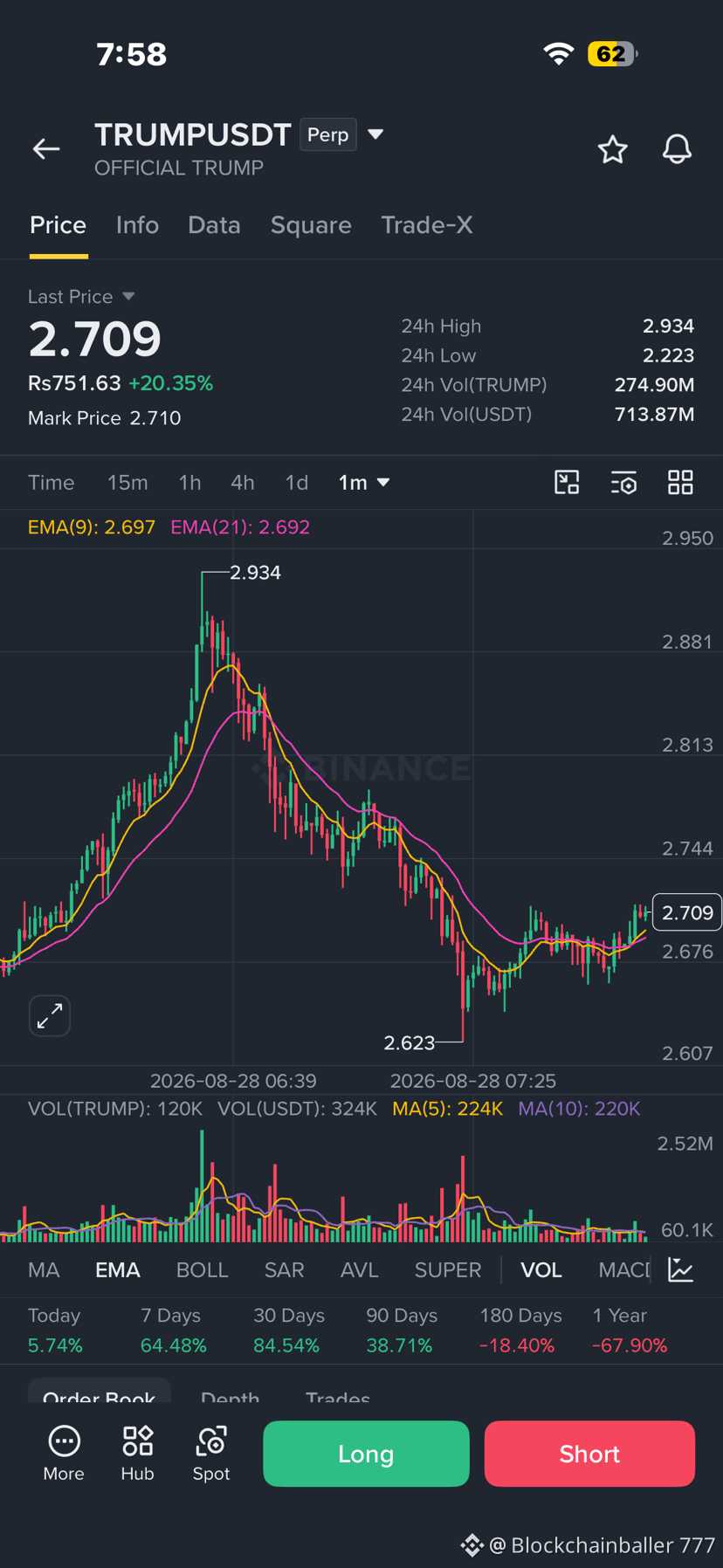The width and height of the screenshot is (723, 1568).
Task: Toggle the AVL indicator
Action: tap(360, 1269)
